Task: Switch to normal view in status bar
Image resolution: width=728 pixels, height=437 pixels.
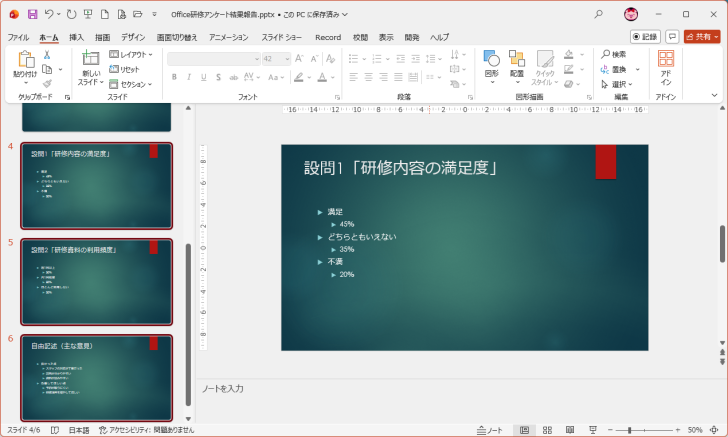Action: [x=525, y=430]
